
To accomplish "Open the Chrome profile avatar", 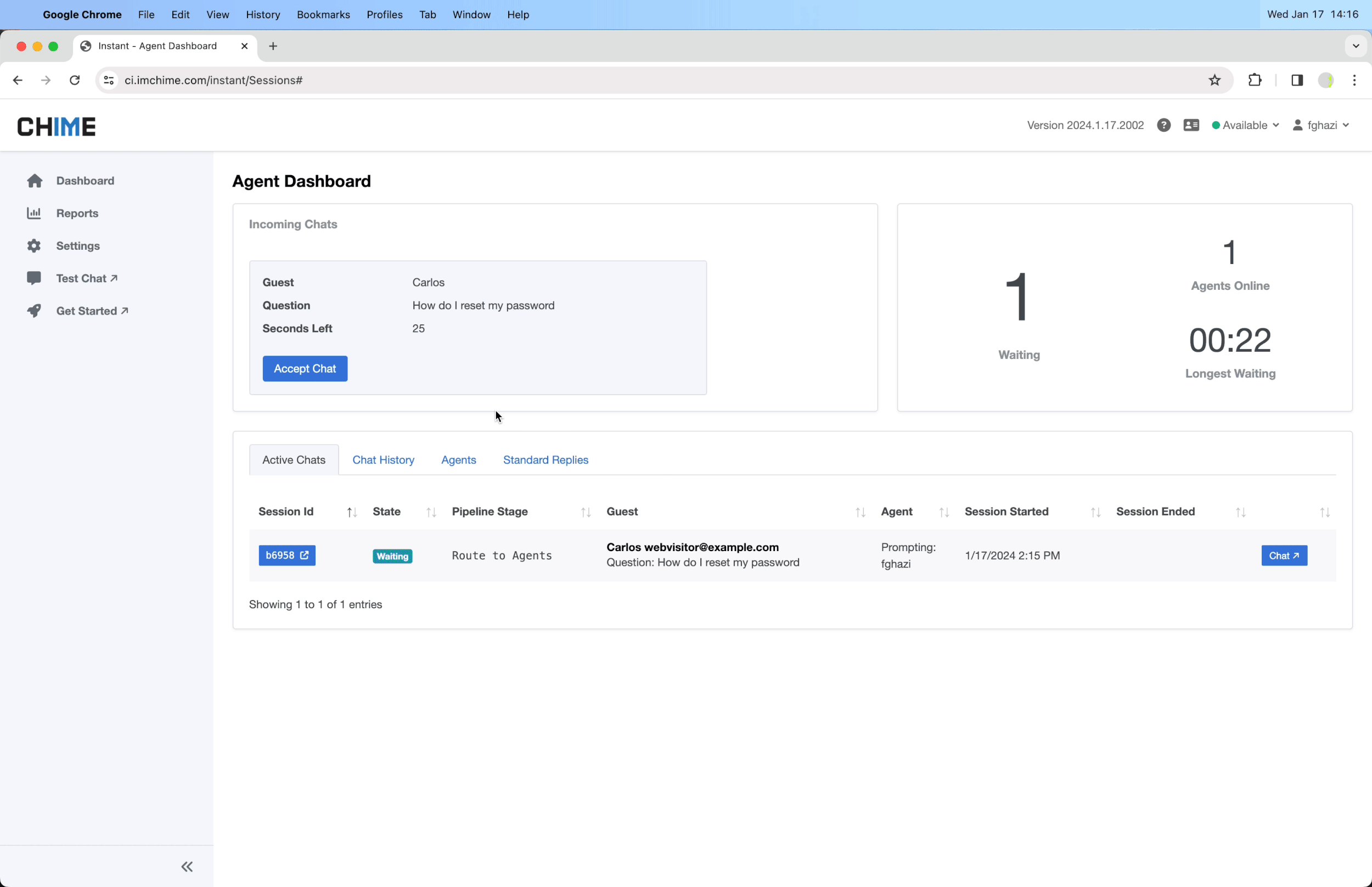I will [x=1325, y=80].
